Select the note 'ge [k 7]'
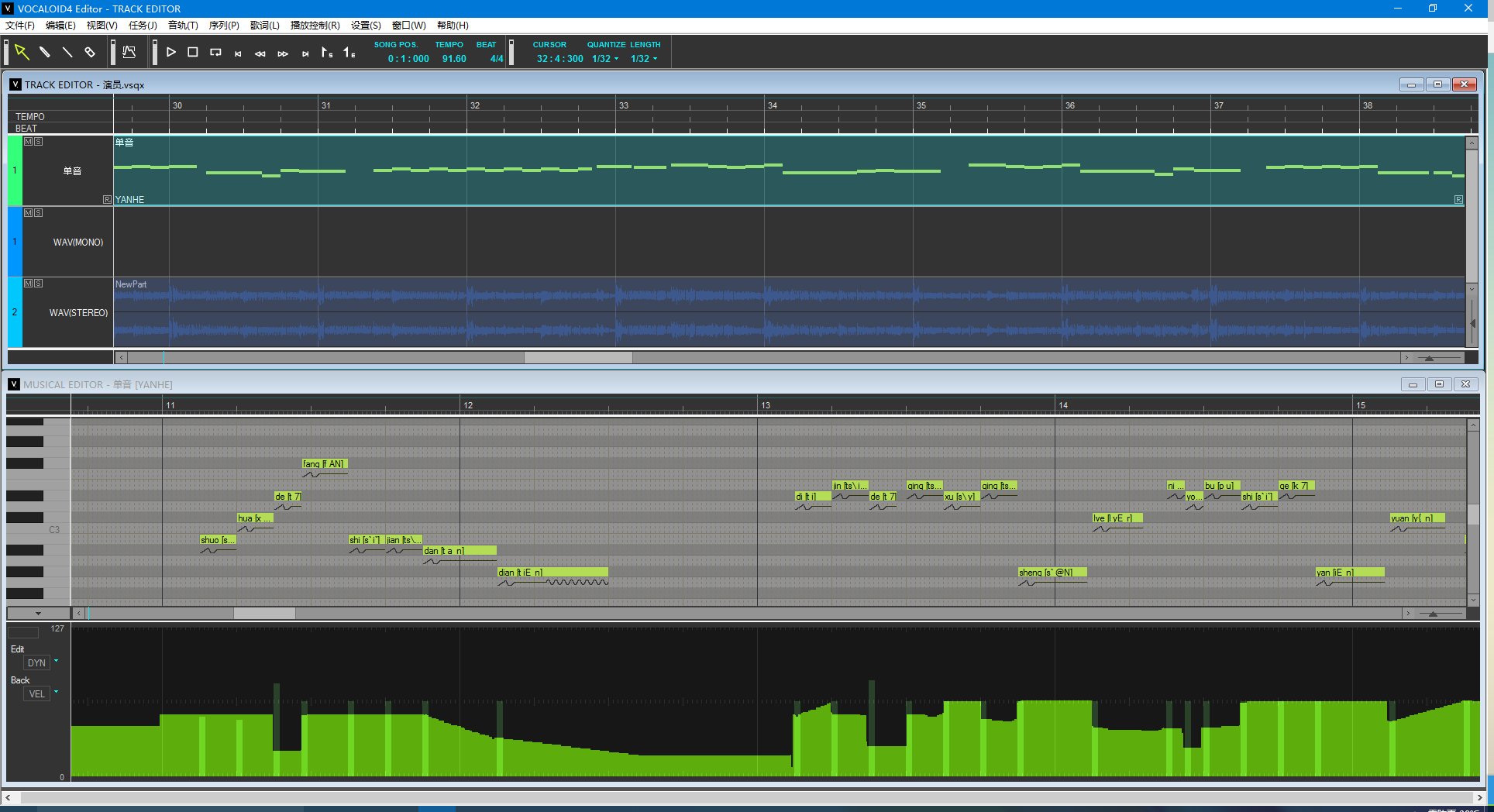 tap(1296, 486)
